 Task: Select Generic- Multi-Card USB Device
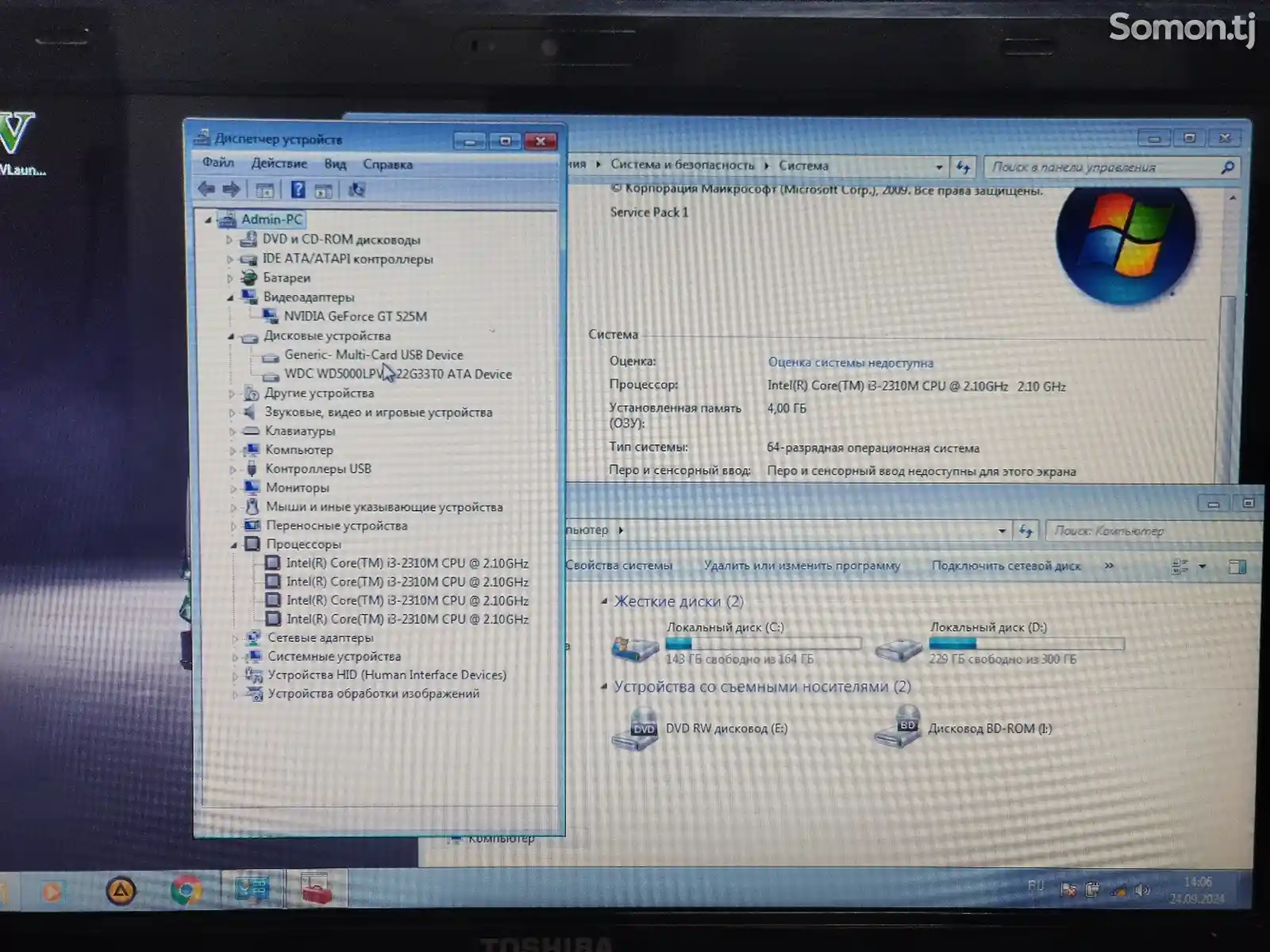click(x=373, y=355)
